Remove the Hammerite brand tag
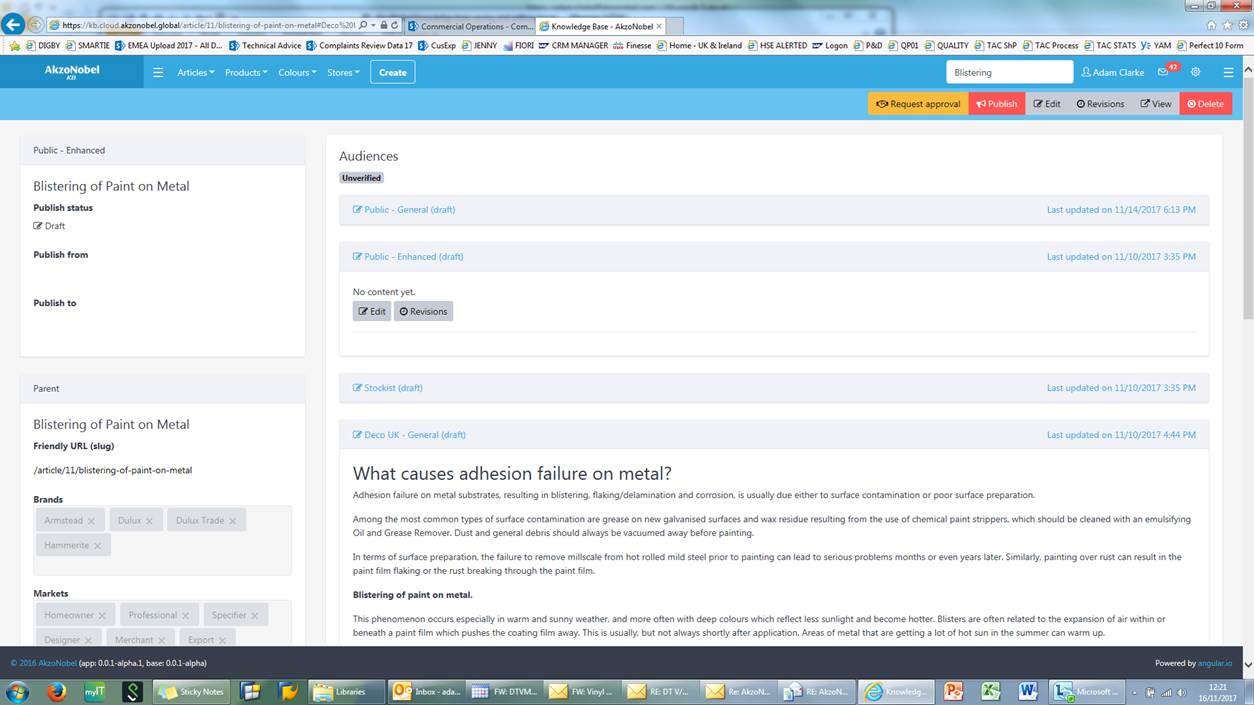 [x=97, y=545]
